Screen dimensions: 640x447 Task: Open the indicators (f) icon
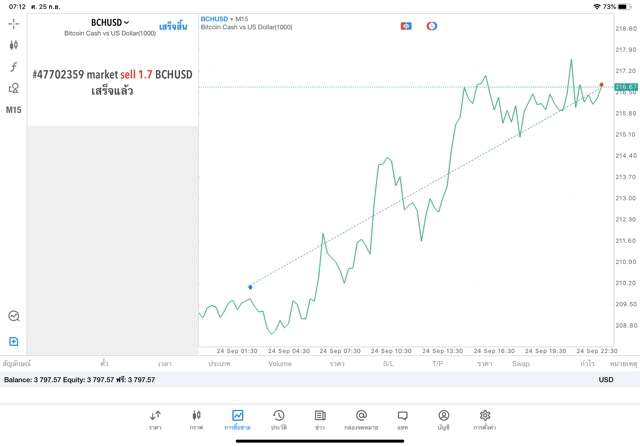coord(13,67)
